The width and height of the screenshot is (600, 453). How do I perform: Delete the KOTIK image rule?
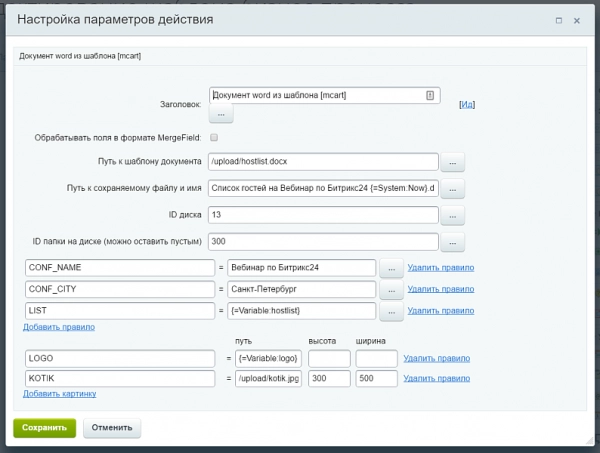[x=437, y=378]
